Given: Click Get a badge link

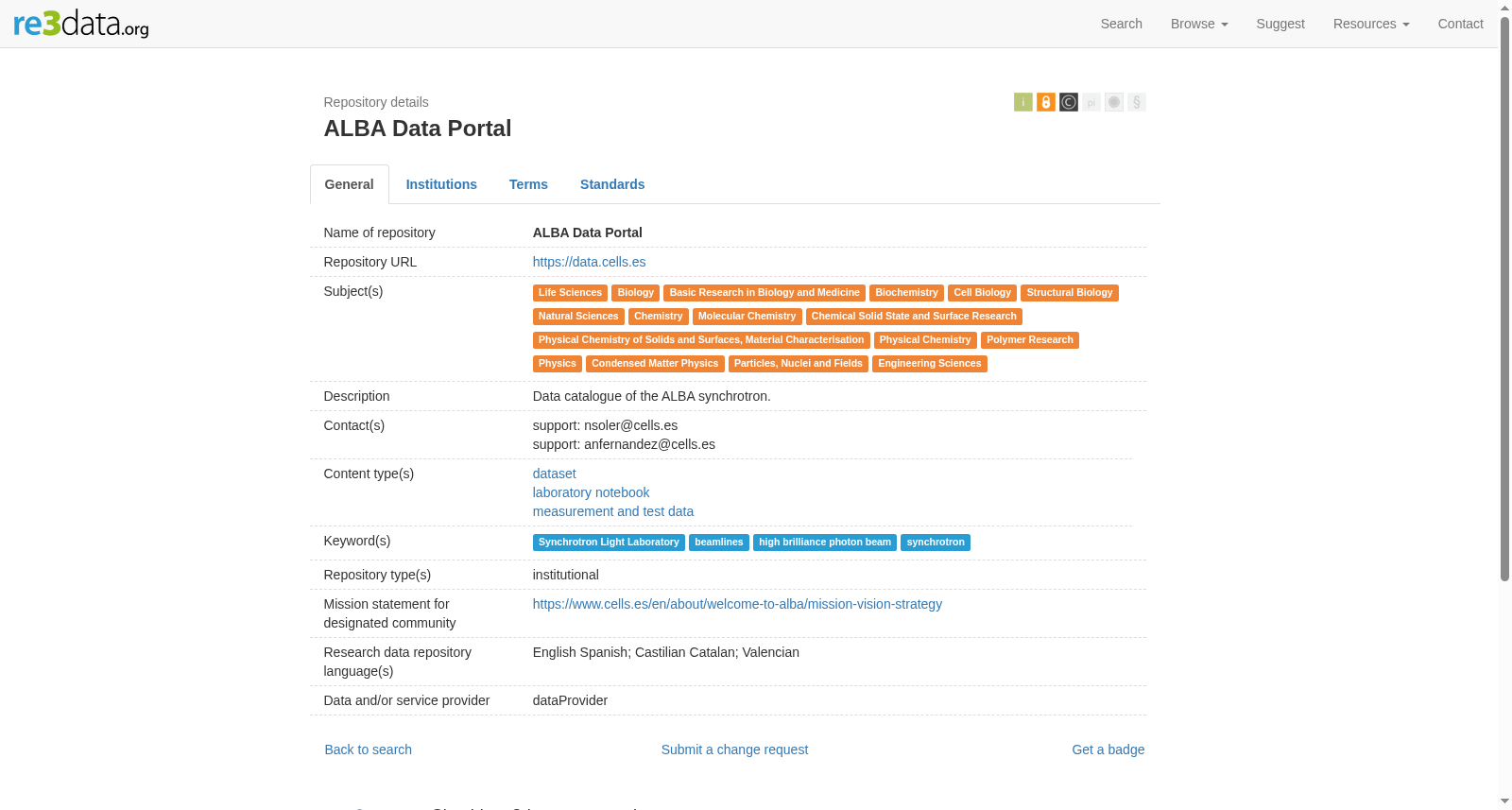Looking at the screenshot, I should point(1108,750).
